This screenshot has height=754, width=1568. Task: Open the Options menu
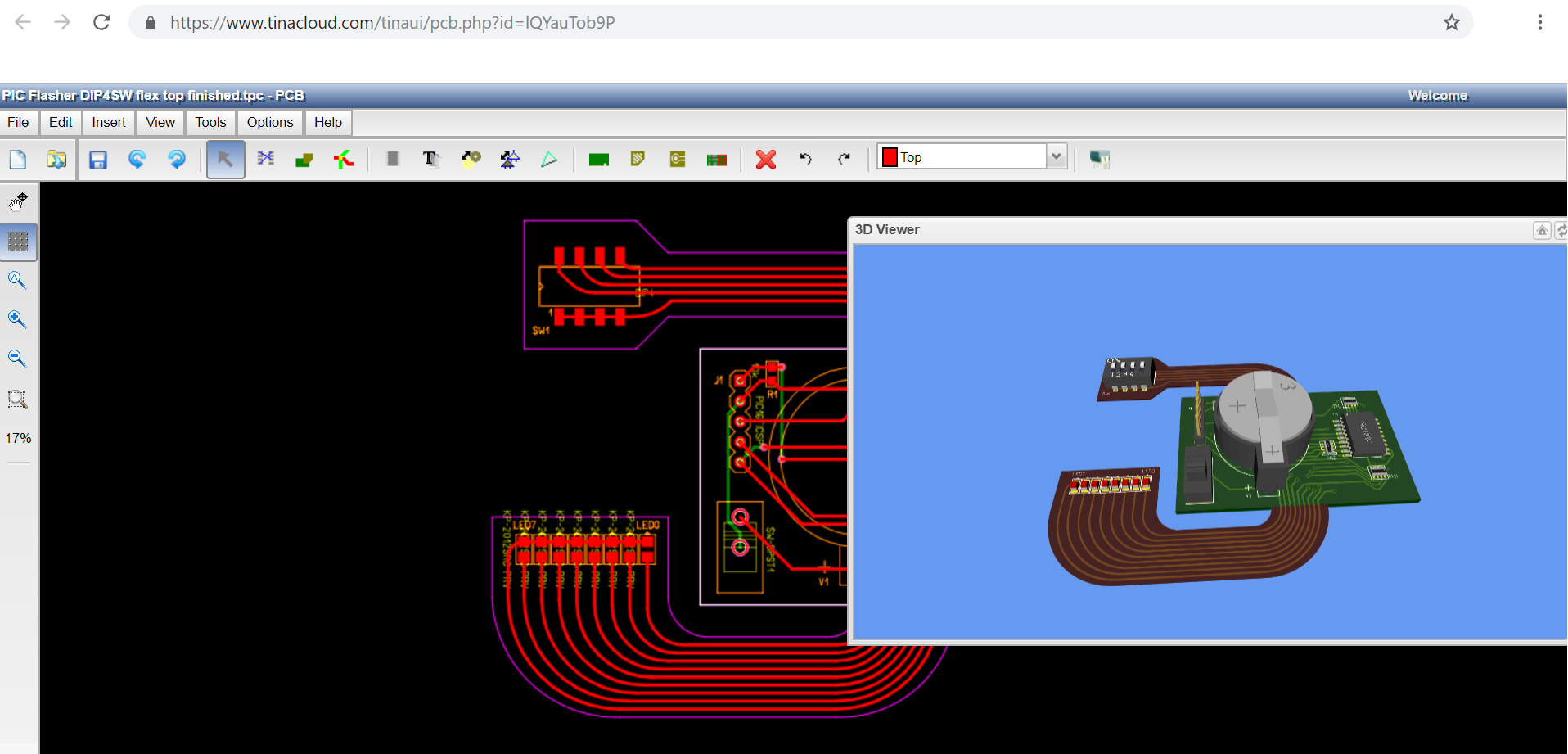click(x=270, y=123)
